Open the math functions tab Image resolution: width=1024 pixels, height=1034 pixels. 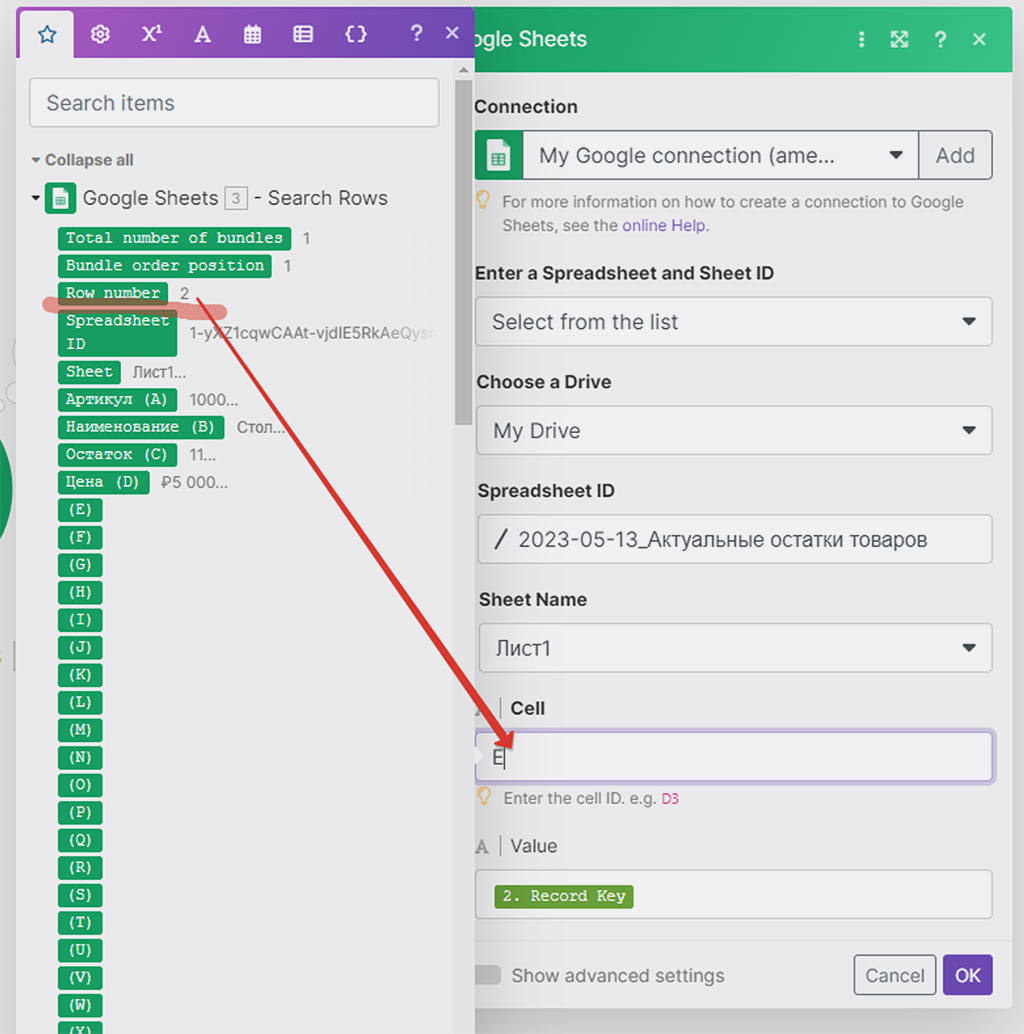tap(152, 34)
